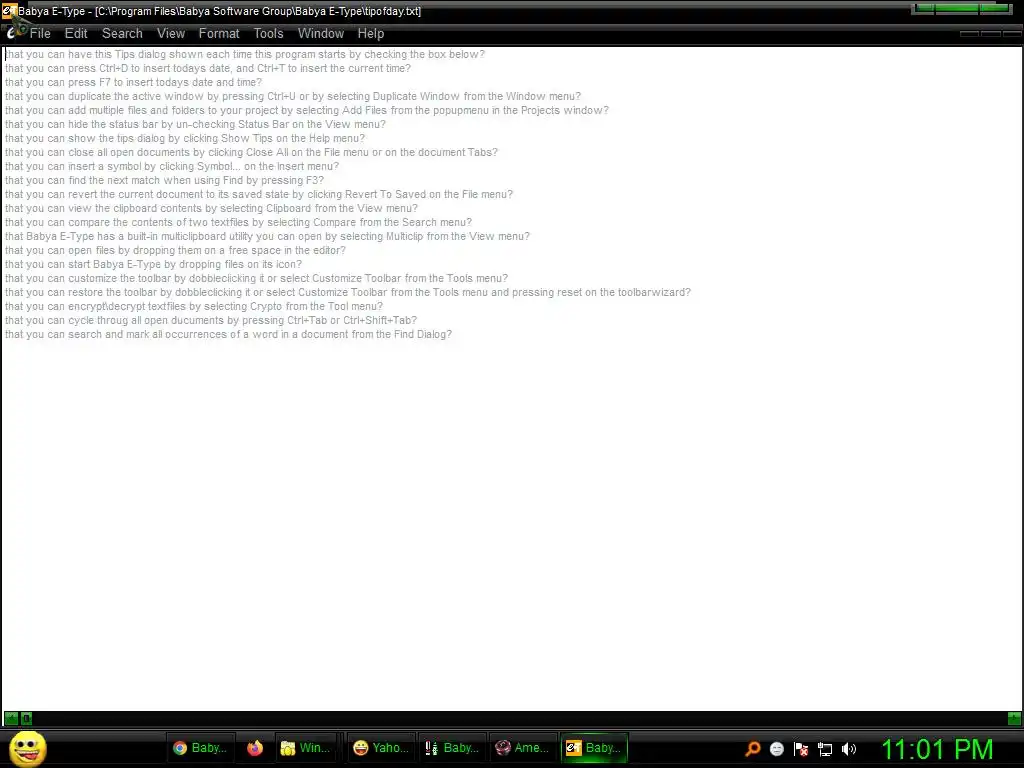Screen dimensions: 1024x768
Task: Click the line about pressing F7 for date and time
Action: pyautogui.click(x=133, y=82)
